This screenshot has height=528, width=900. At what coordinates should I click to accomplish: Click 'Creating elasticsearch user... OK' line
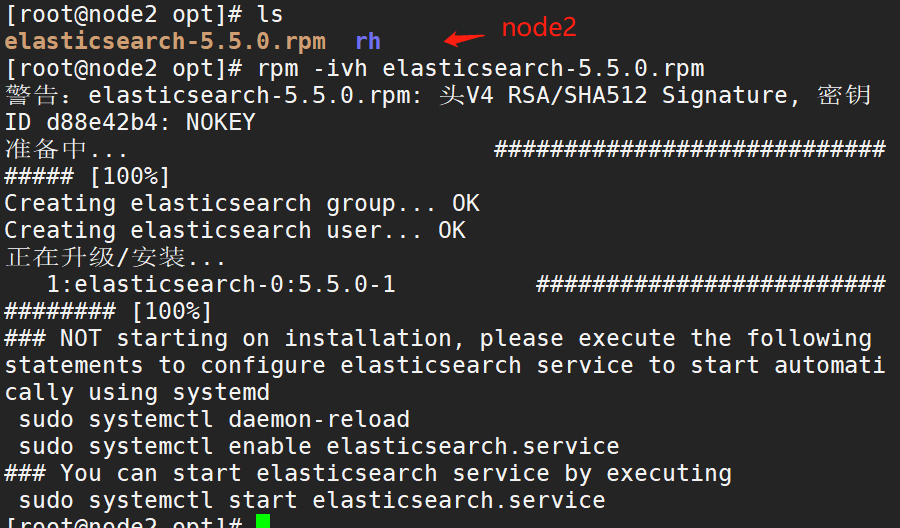point(235,231)
